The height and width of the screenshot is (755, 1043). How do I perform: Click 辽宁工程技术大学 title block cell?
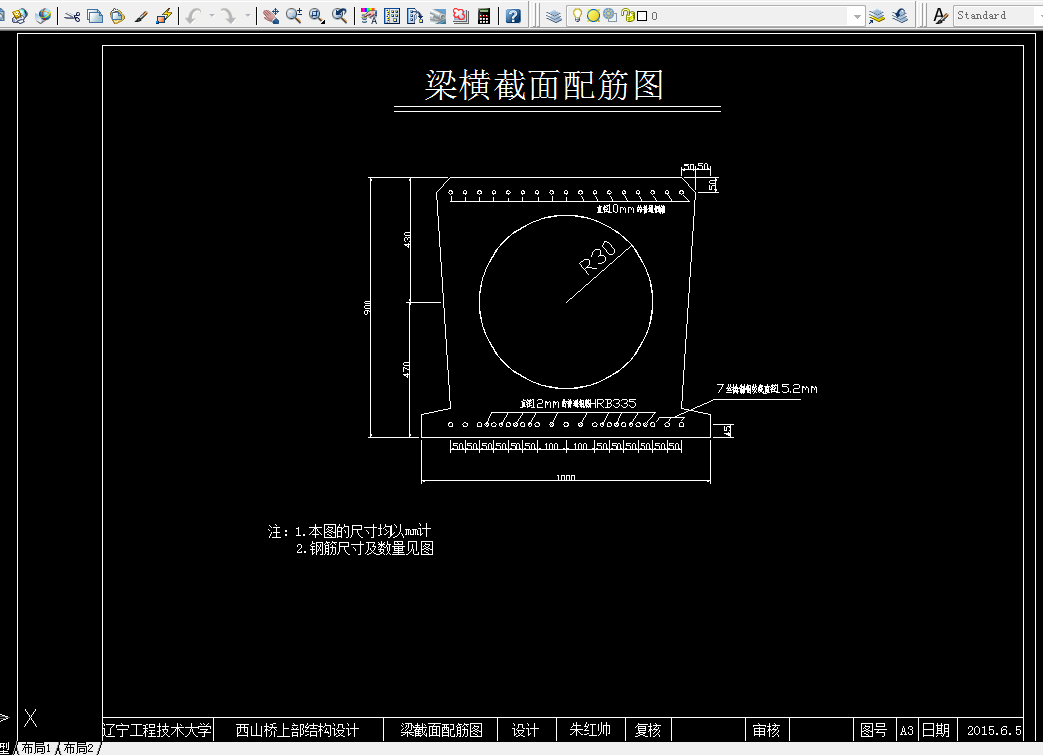click(x=158, y=730)
